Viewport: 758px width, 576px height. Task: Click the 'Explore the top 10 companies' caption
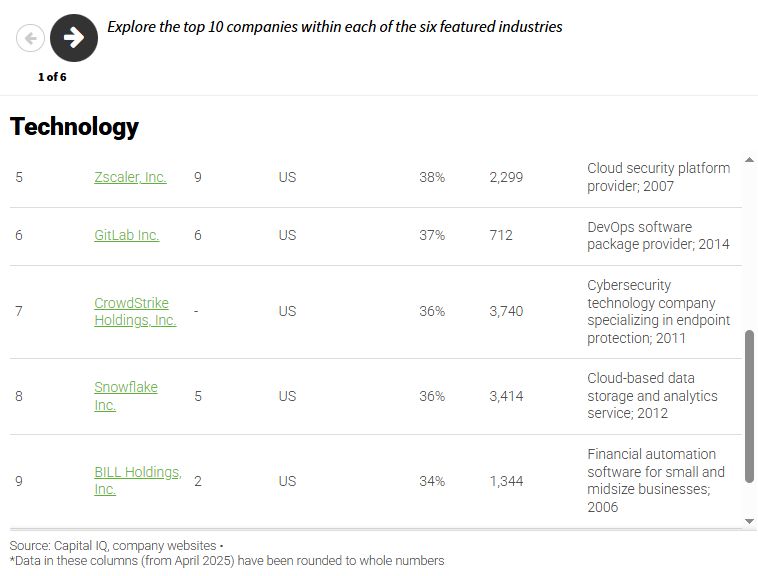(x=335, y=27)
